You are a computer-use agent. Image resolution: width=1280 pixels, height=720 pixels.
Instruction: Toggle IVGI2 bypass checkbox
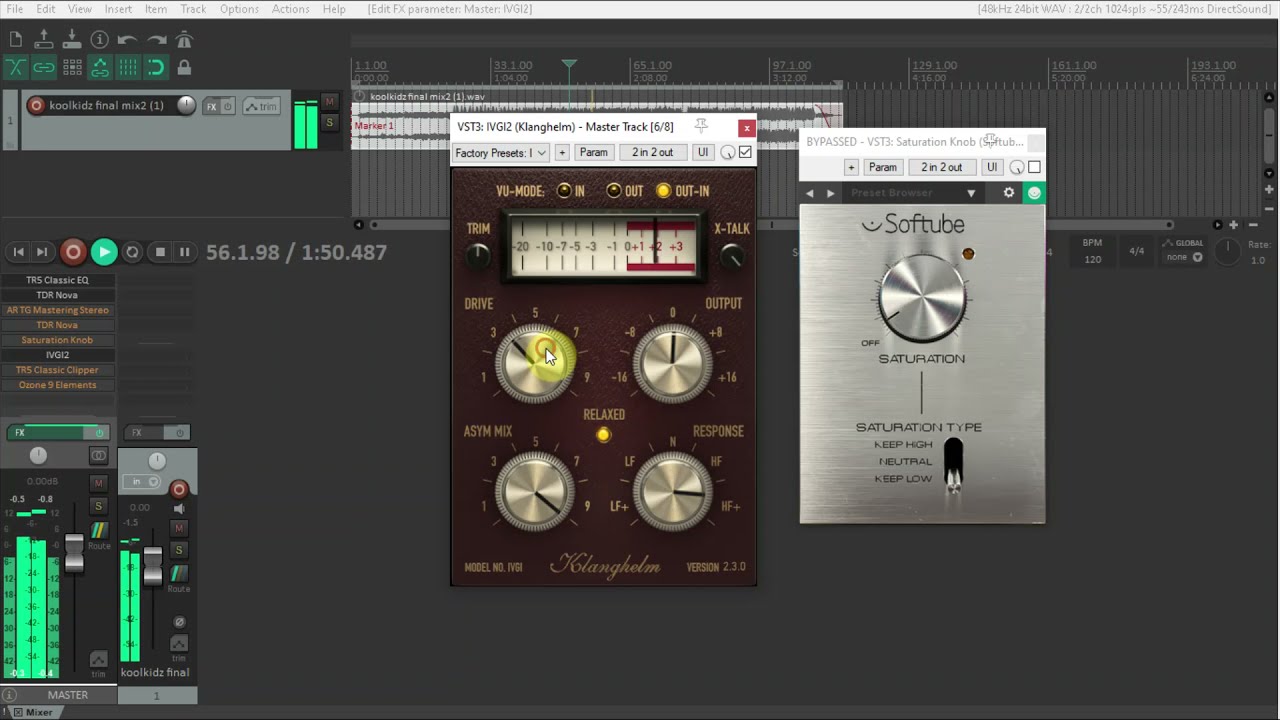(745, 153)
